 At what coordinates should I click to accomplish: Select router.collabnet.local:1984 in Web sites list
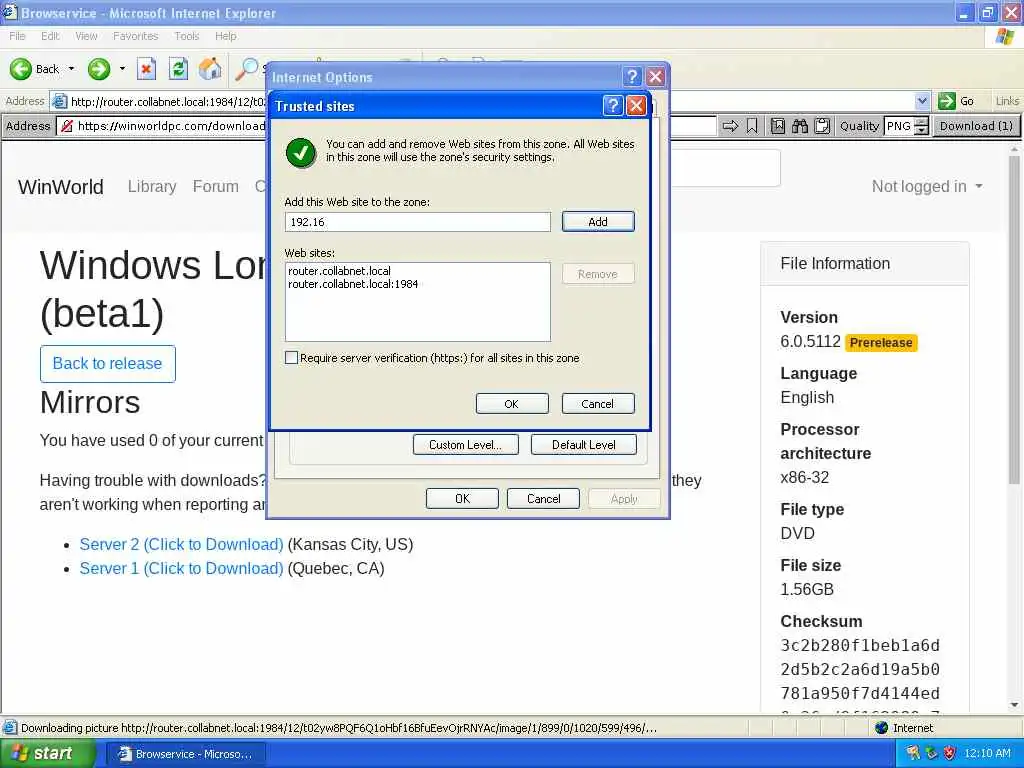coord(353,284)
